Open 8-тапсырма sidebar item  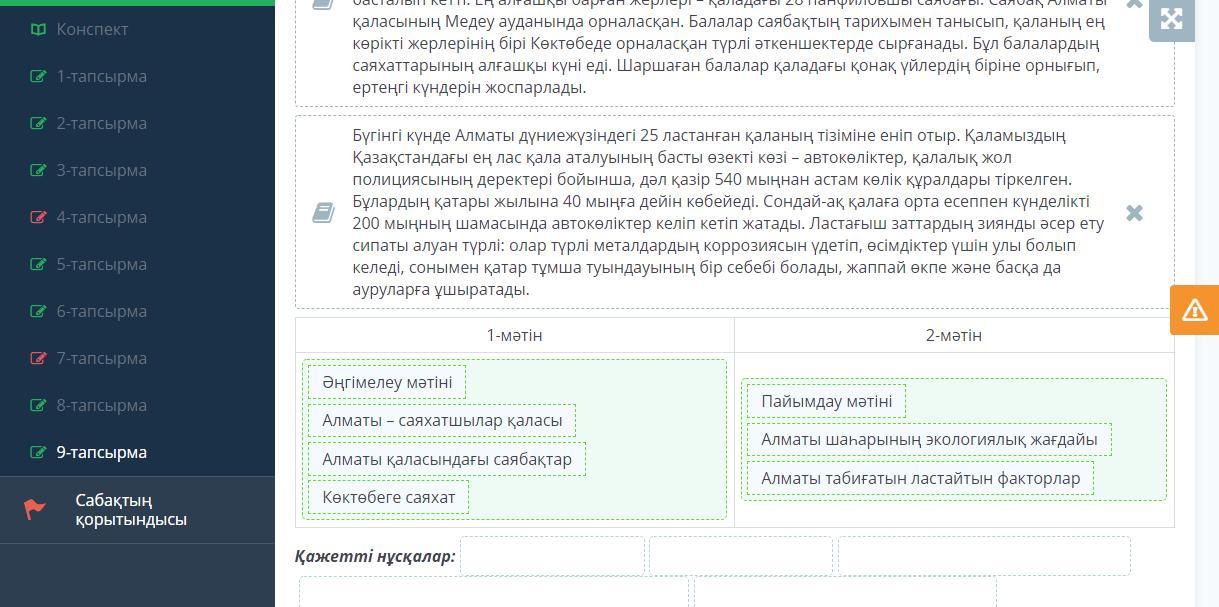101,405
